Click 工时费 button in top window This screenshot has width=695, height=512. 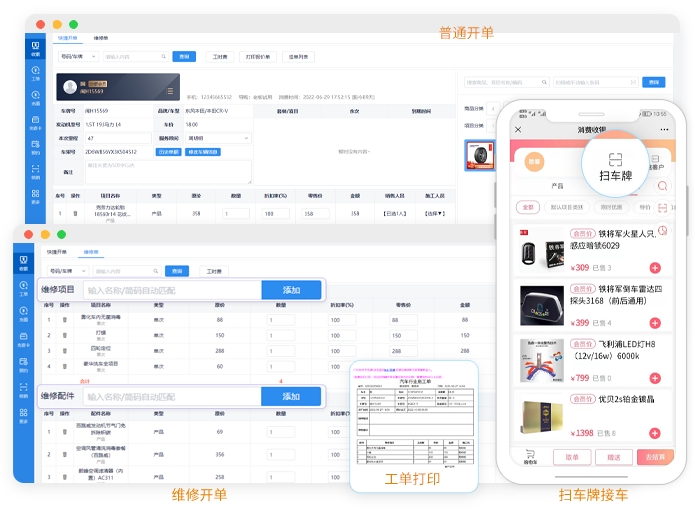(220, 57)
